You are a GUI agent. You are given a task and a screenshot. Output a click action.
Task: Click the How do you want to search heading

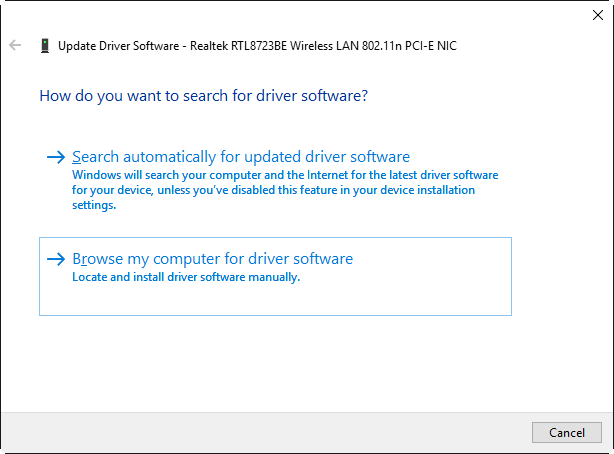tap(203, 96)
